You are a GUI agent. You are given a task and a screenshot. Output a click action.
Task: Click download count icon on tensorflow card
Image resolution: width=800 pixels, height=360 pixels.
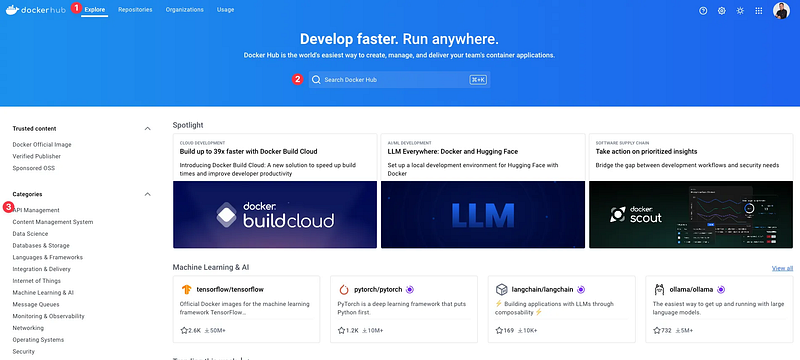(x=207, y=330)
